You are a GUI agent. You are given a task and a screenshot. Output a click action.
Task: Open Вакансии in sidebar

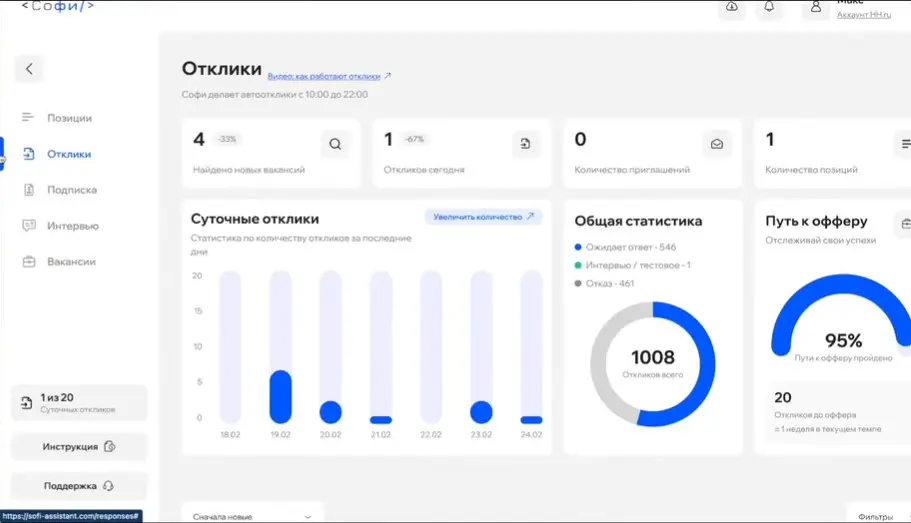coord(71,262)
